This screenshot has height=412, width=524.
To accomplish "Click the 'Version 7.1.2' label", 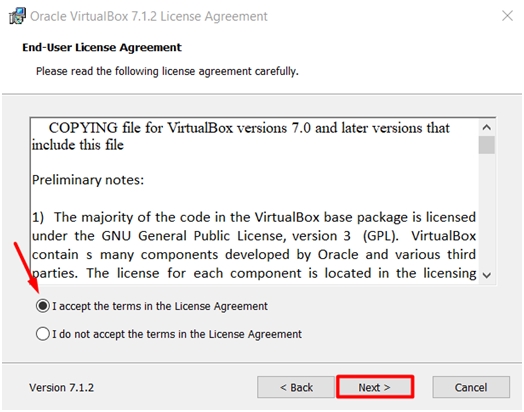I will tap(61, 388).
